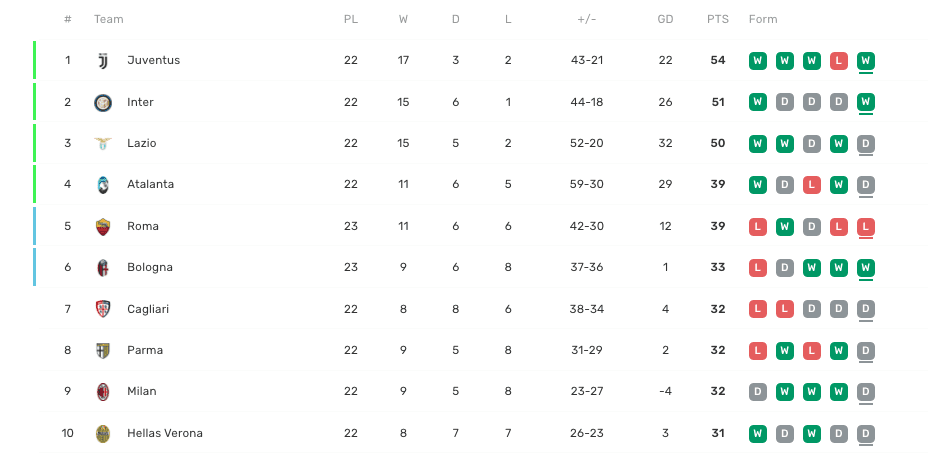Click the Hellas Verona crest icon

point(103,433)
